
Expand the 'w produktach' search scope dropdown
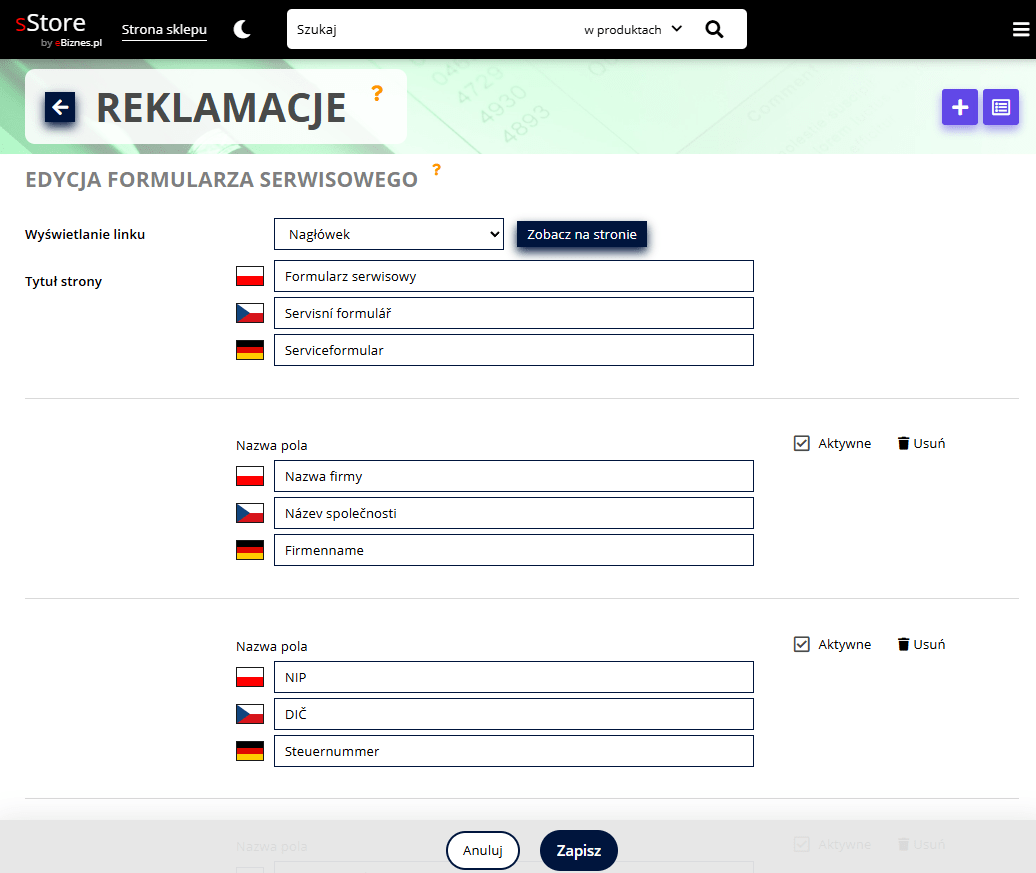632,30
